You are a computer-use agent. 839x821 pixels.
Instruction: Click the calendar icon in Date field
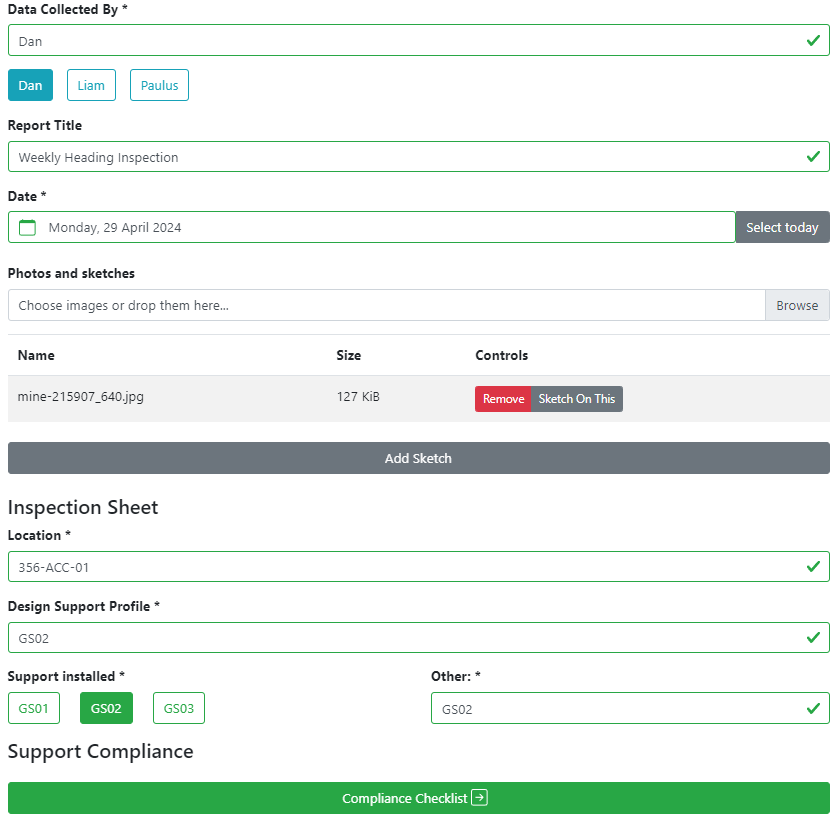[28, 227]
